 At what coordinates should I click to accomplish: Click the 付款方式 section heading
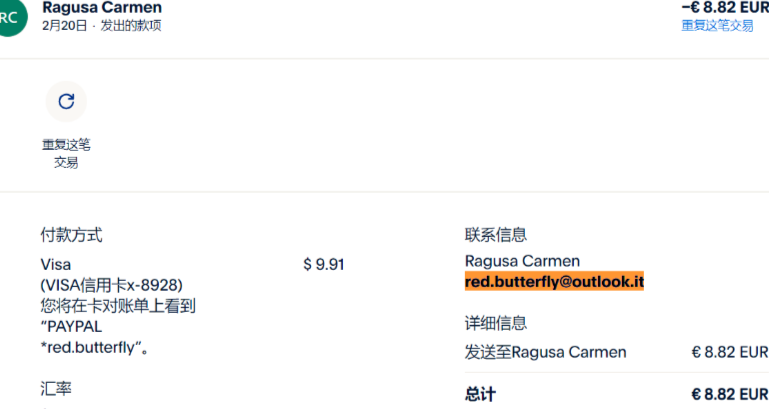(72, 235)
